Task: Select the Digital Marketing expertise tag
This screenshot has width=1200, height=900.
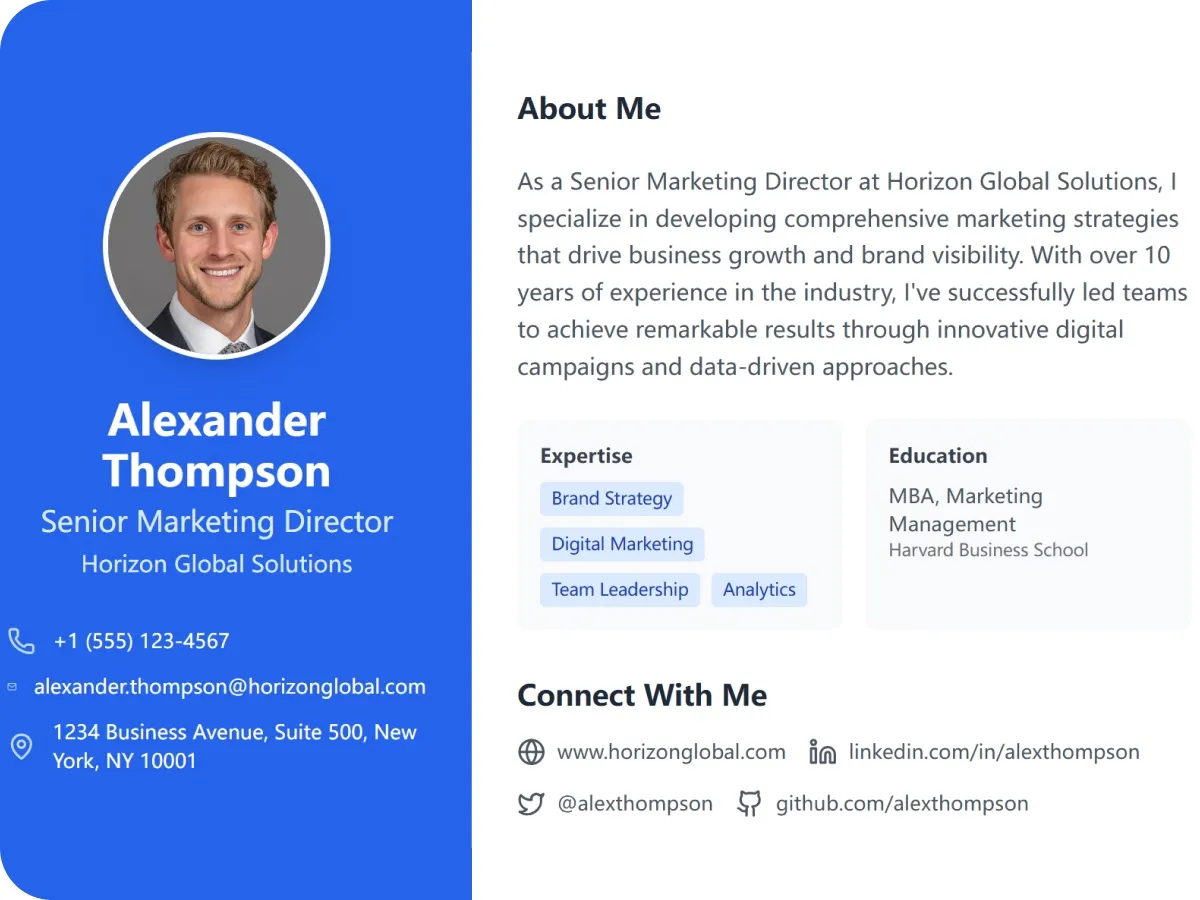Action: (x=622, y=545)
